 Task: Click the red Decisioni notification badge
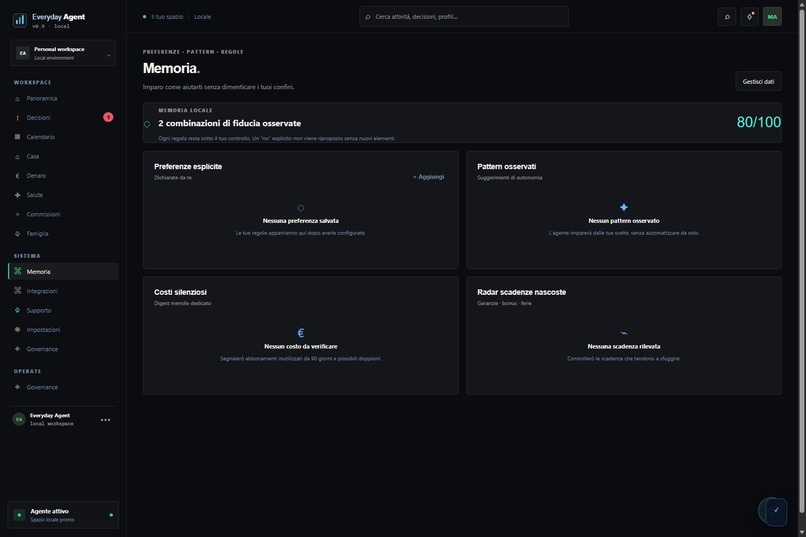point(108,117)
